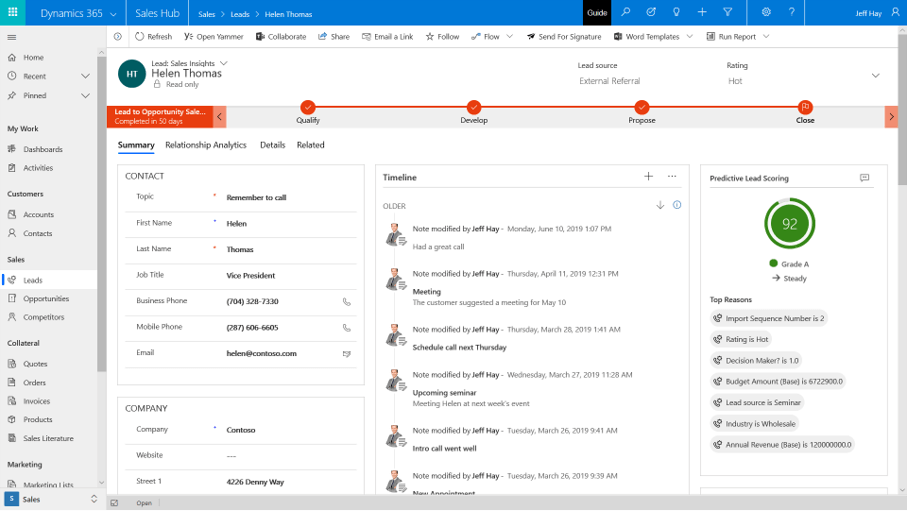Select the Develop stage marker
Screen dimensions: 907x511
click(474, 107)
